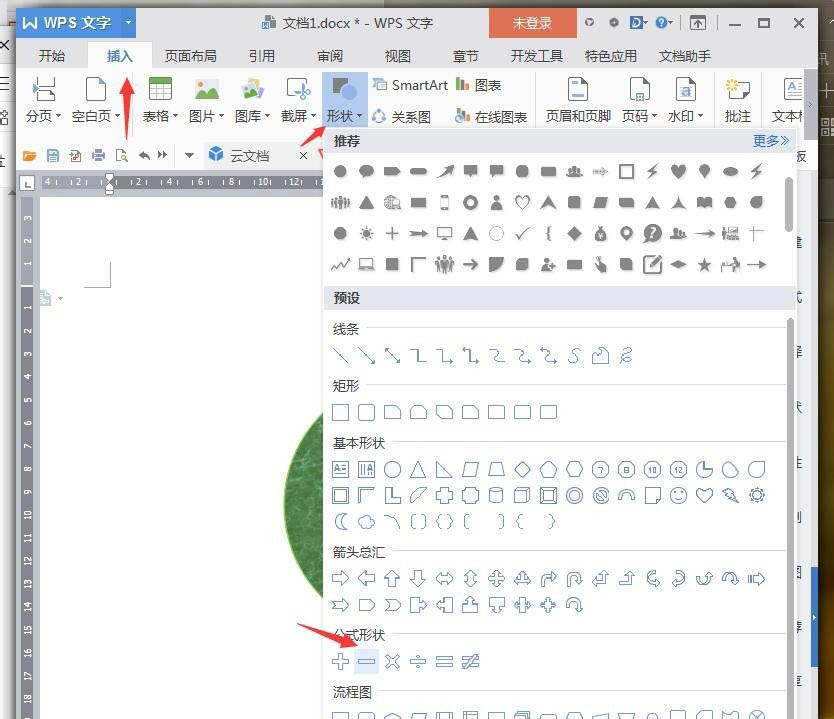Open the 开发工具 tab
Viewport: 834px width, 719px height.
click(536, 56)
